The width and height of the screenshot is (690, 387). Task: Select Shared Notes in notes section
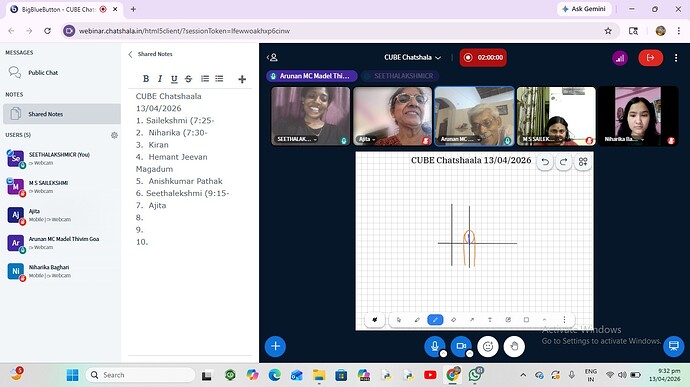point(62,114)
